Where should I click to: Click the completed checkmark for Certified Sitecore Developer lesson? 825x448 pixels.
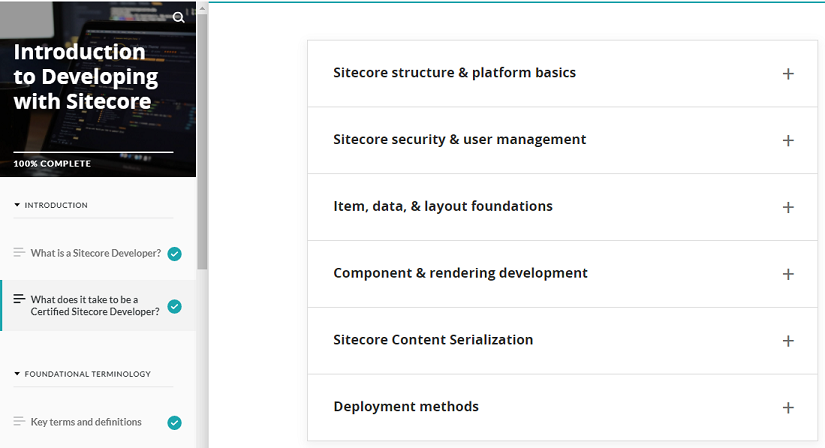coord(175,306)
